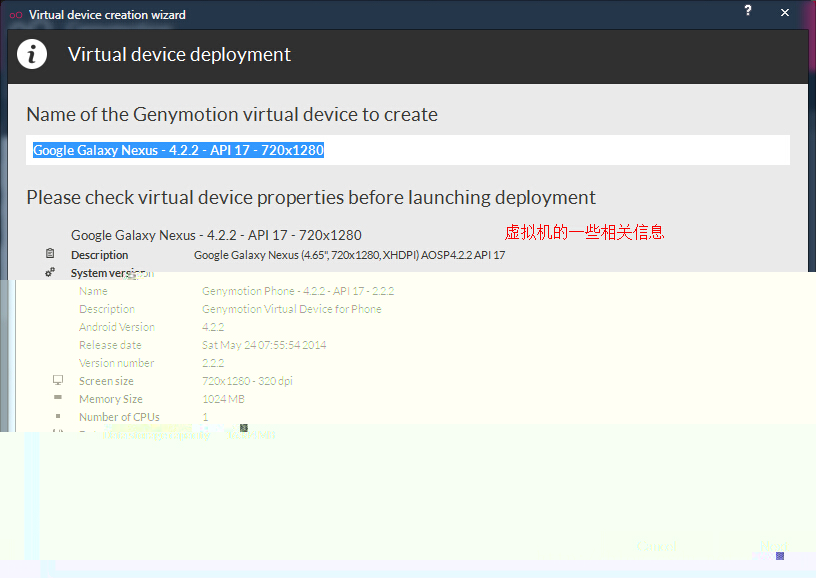Click the gears icon beside System version

coord(50,272)
